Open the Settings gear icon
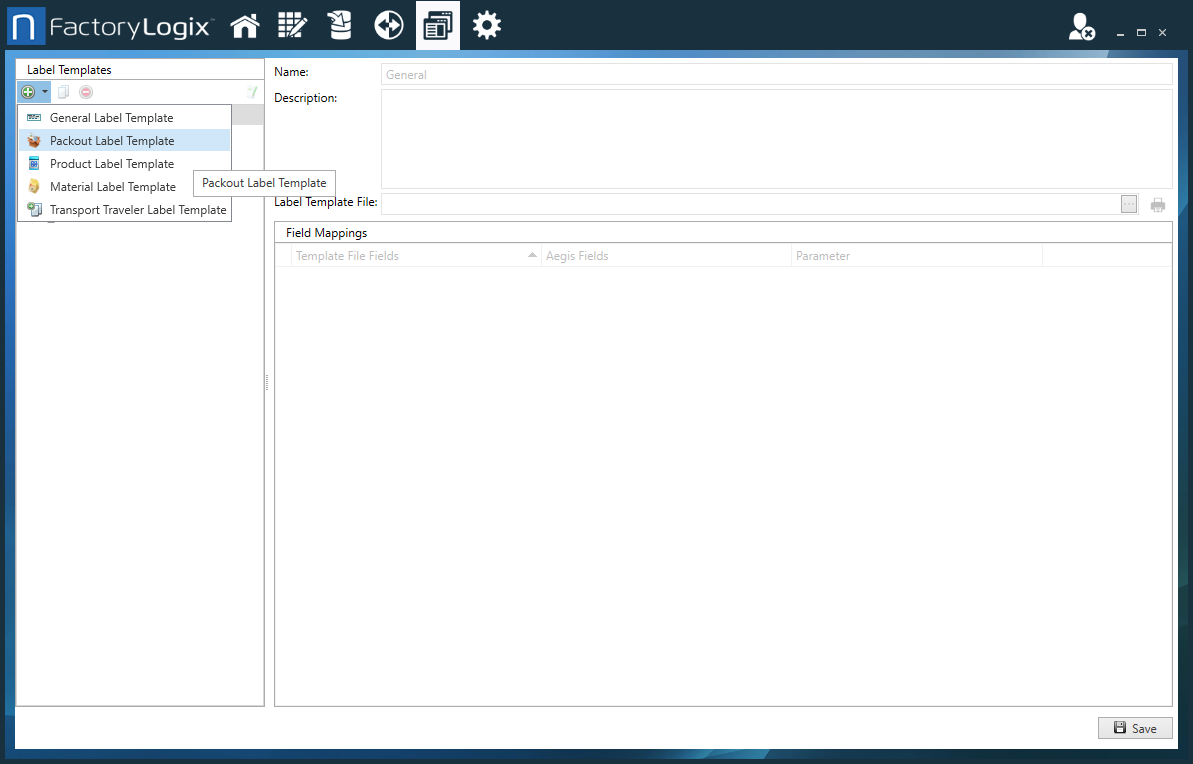The height and width of the screenshot is (764, 1193). 486,25
